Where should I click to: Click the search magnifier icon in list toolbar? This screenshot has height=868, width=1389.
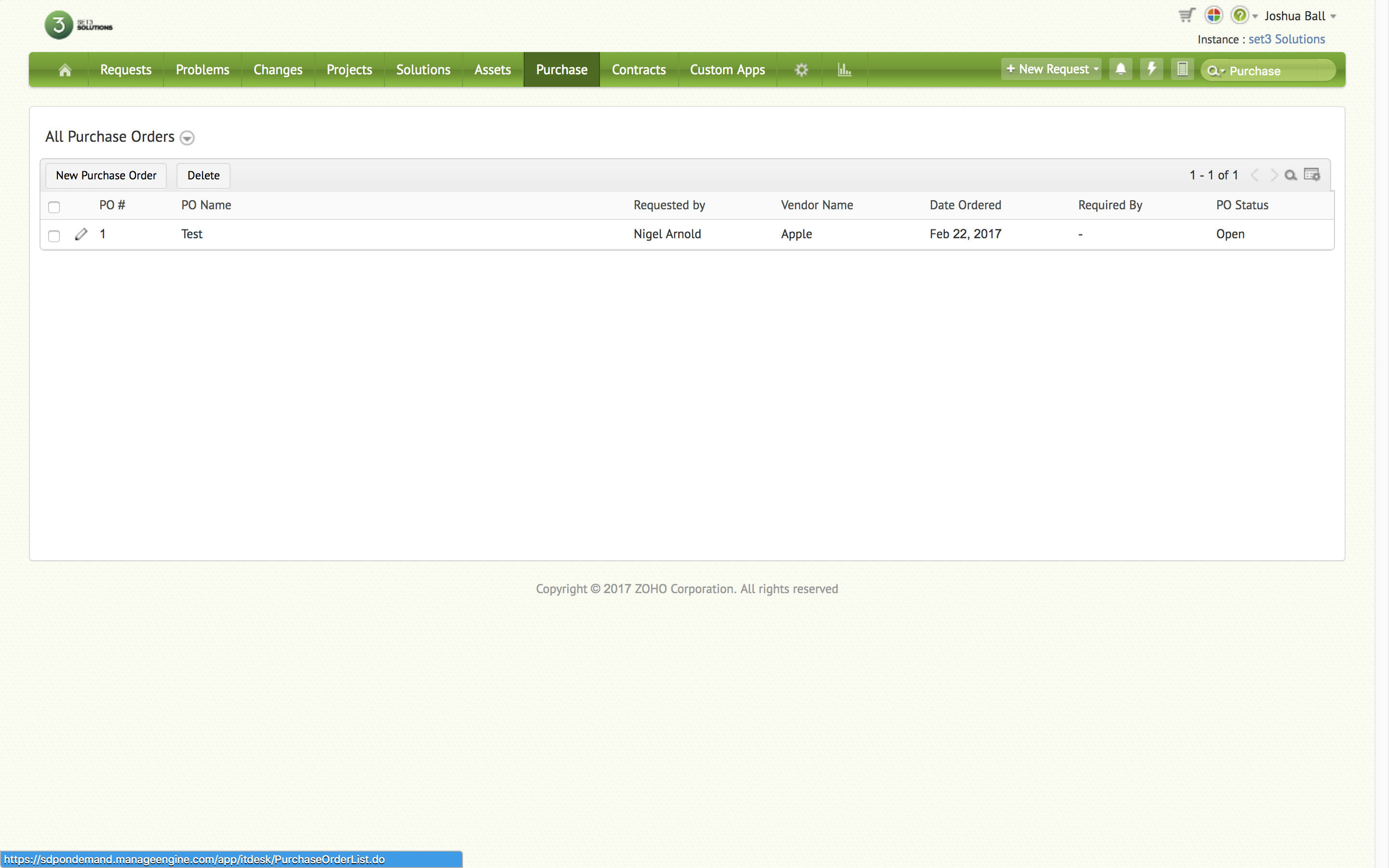pyautogui.click(x=1290, y=176)
